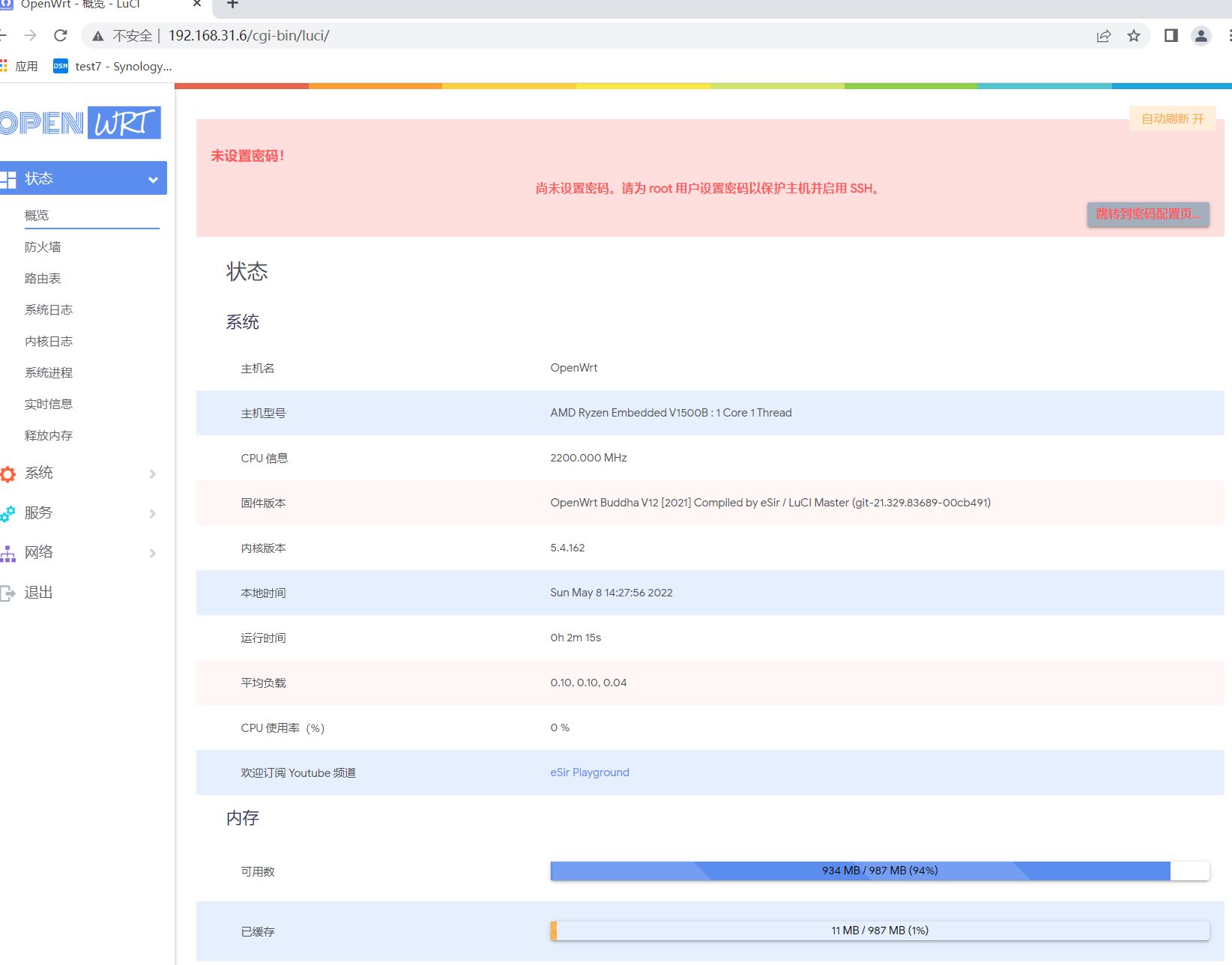1232x965 pixels.
Task: Close the OpenWrt LuCI tab
Action: (x=197, y=4)
